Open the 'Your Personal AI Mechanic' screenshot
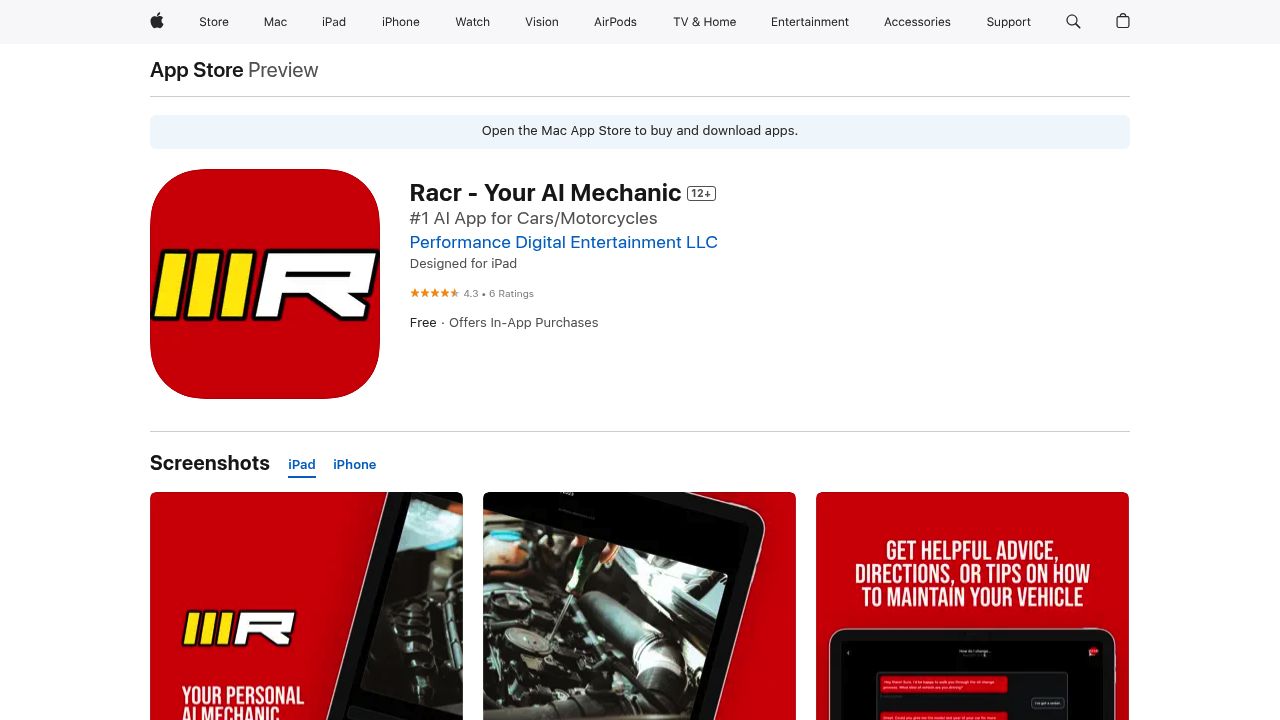1280x720 pixels. pos(306,606)
